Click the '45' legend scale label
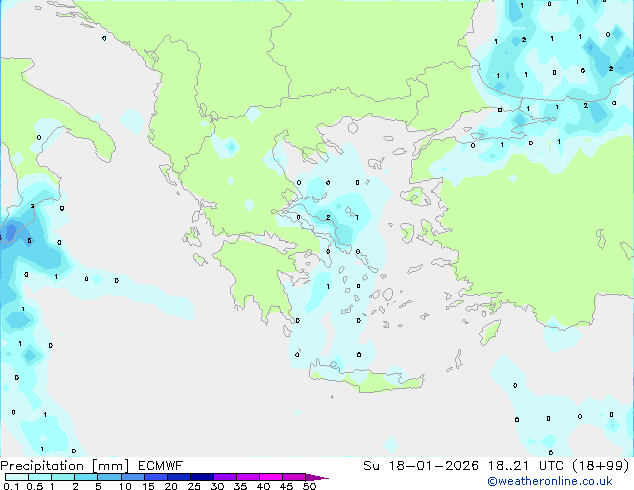 286,486
